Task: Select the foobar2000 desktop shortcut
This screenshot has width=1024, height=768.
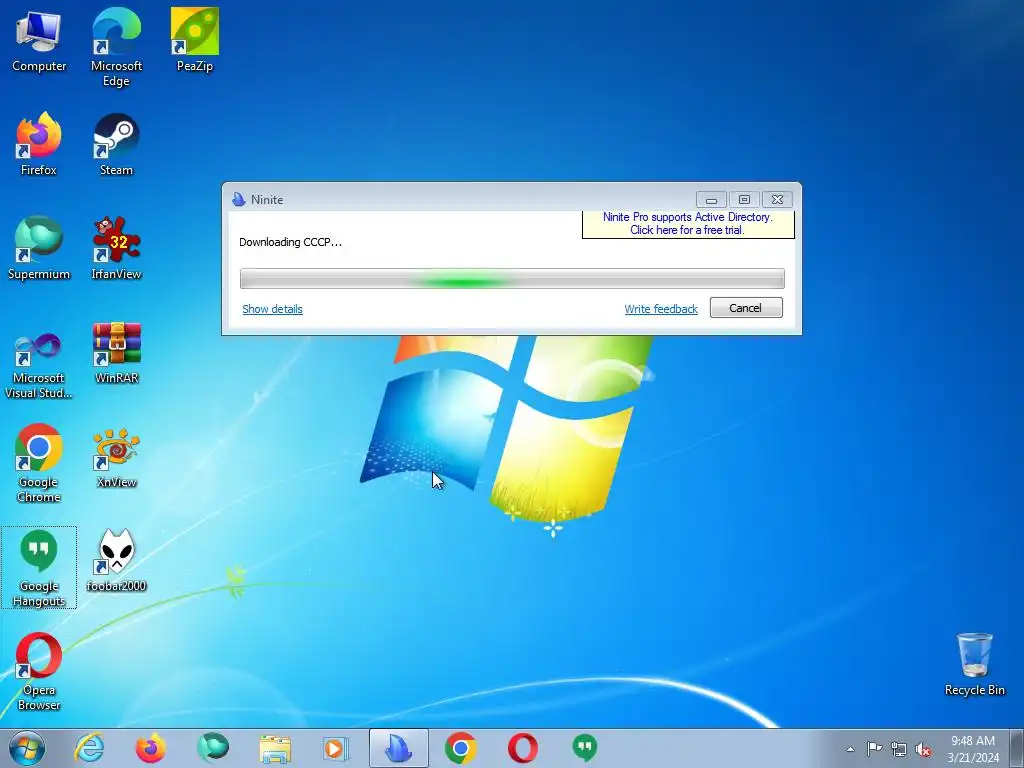Action: coord(116,560)
